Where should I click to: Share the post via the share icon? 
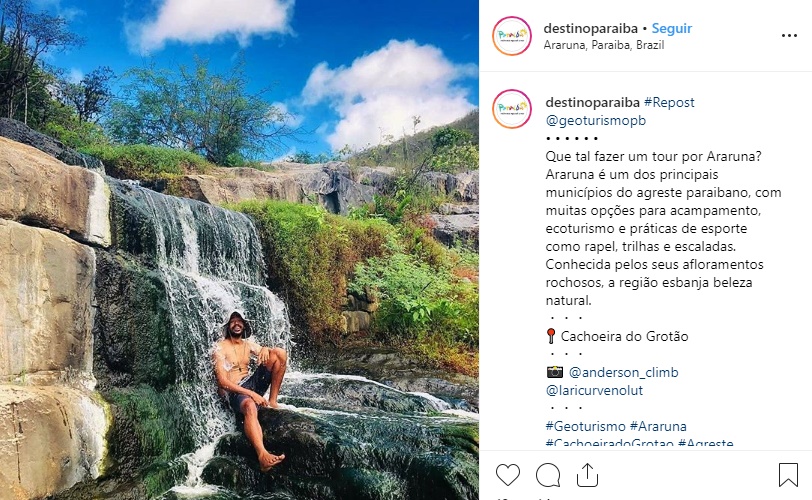(587, 475)
